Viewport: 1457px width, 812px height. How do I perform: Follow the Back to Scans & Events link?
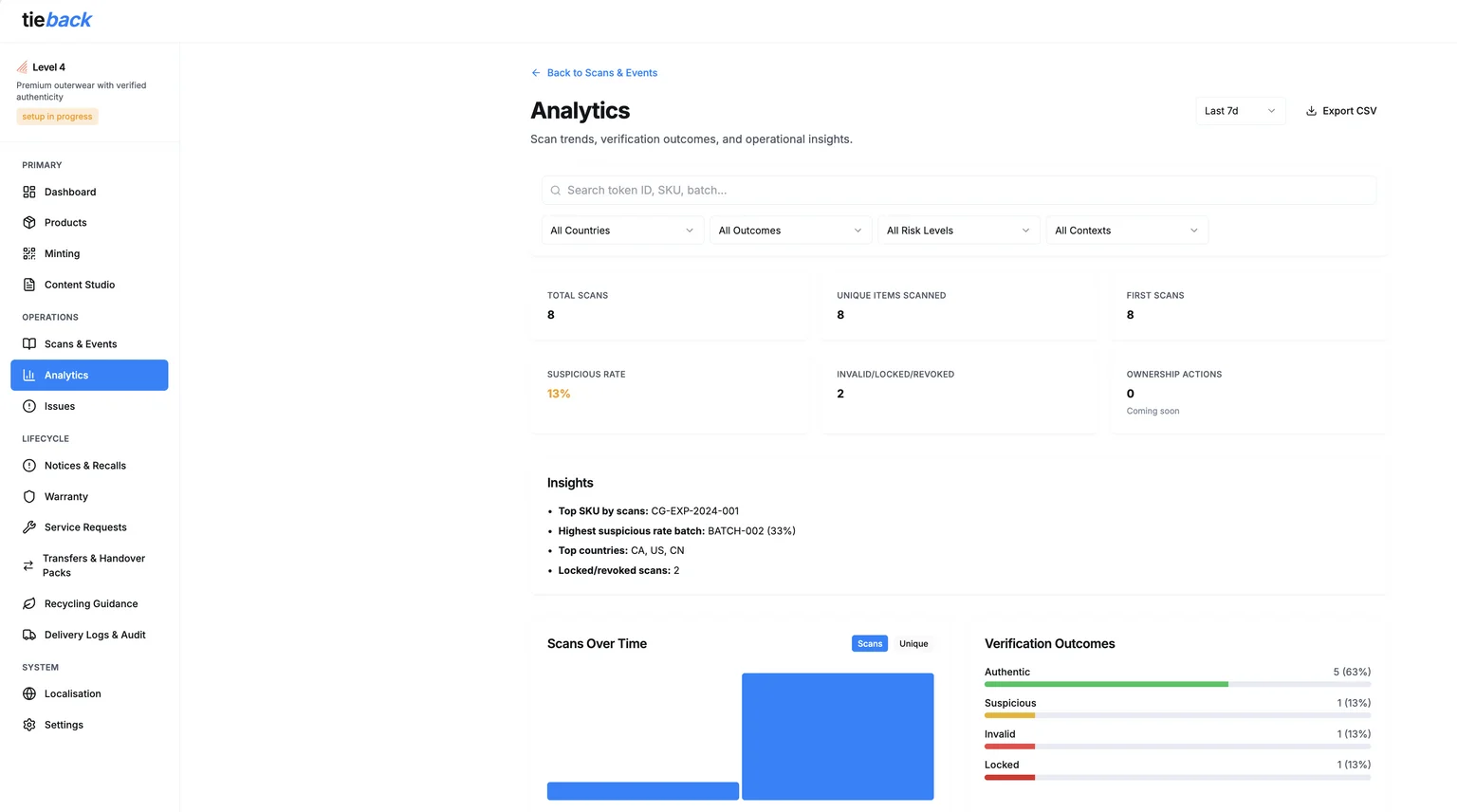(x=595, y=72)
